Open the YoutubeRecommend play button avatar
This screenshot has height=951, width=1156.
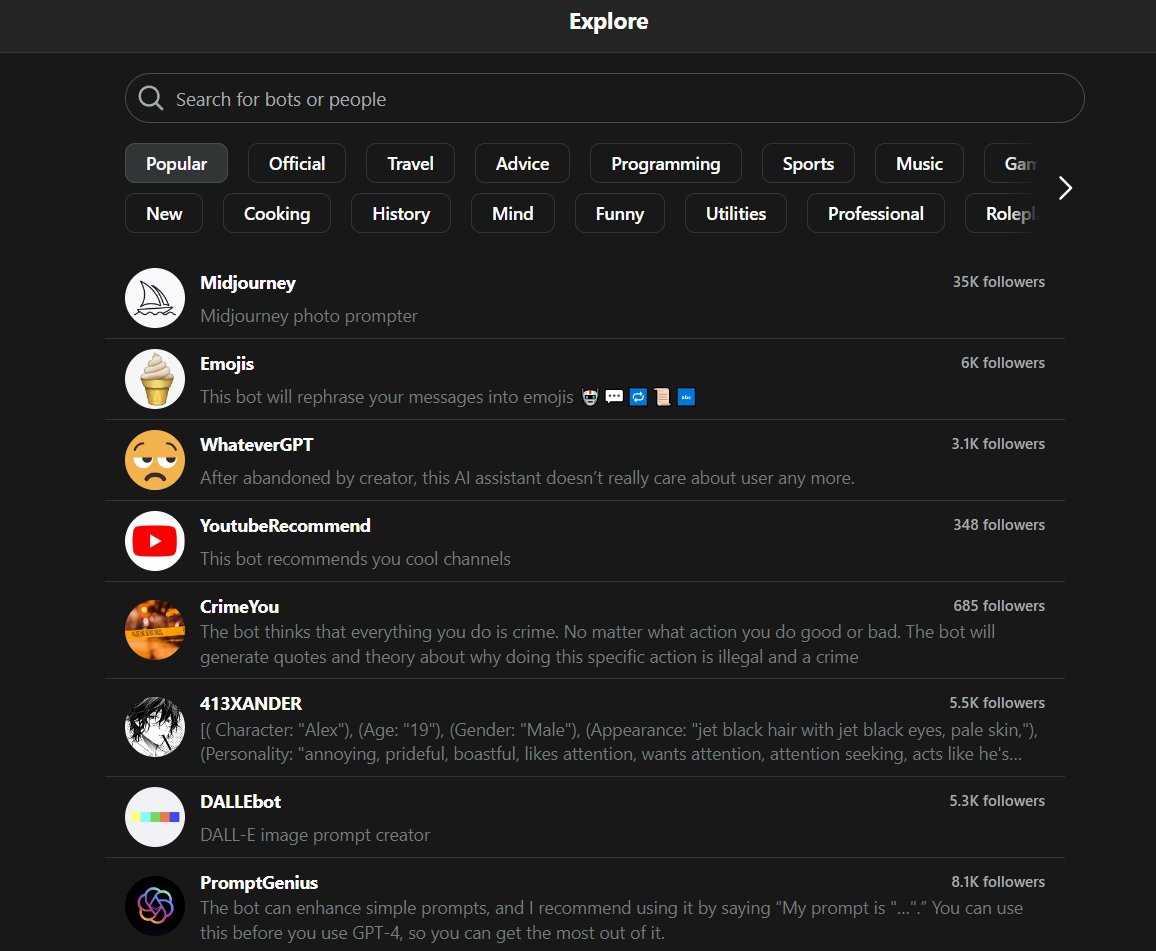click(x=154, y=540)
